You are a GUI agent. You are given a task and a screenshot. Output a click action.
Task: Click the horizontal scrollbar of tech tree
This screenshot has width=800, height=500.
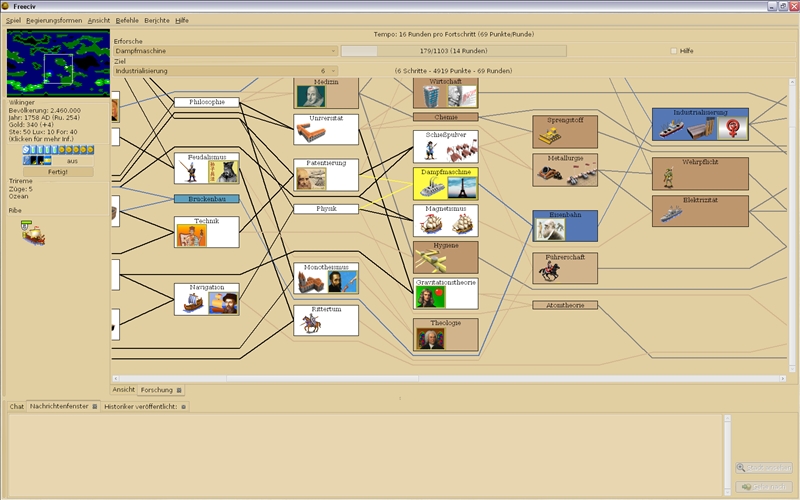[x=448, y=379]
